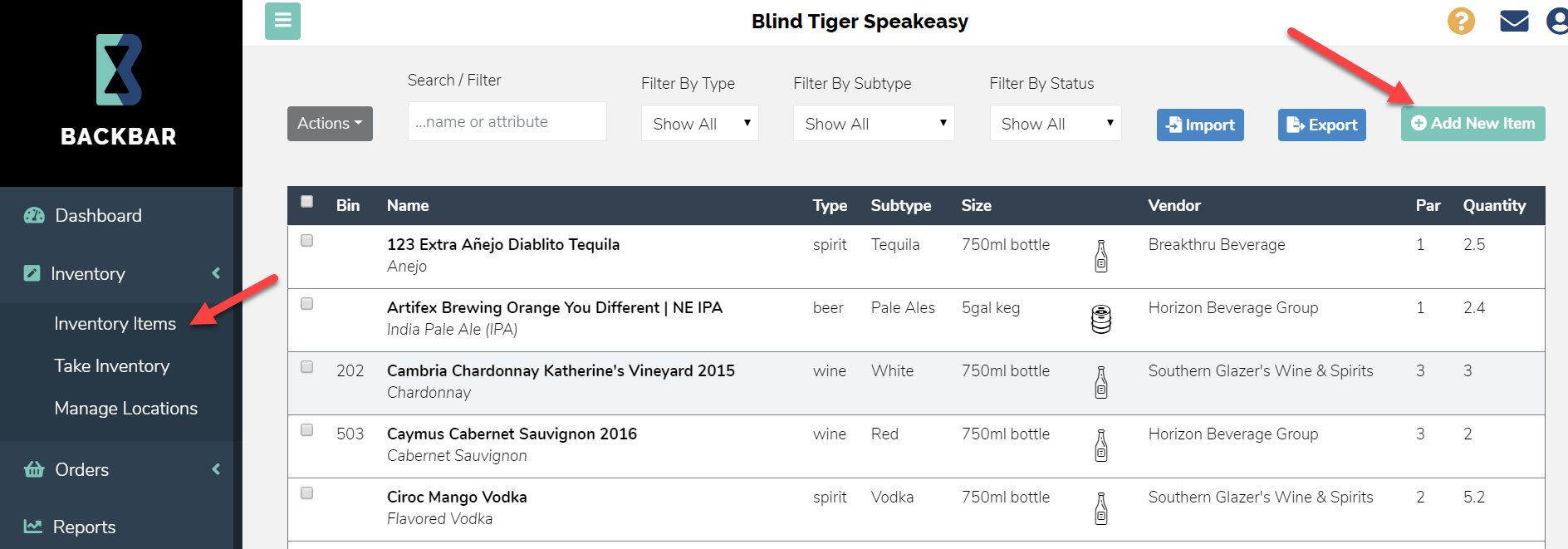This screenshot has height=549, width=1568.
Task: Click the keg icon for Artifex Brewing
Action: pos(1101,319)
